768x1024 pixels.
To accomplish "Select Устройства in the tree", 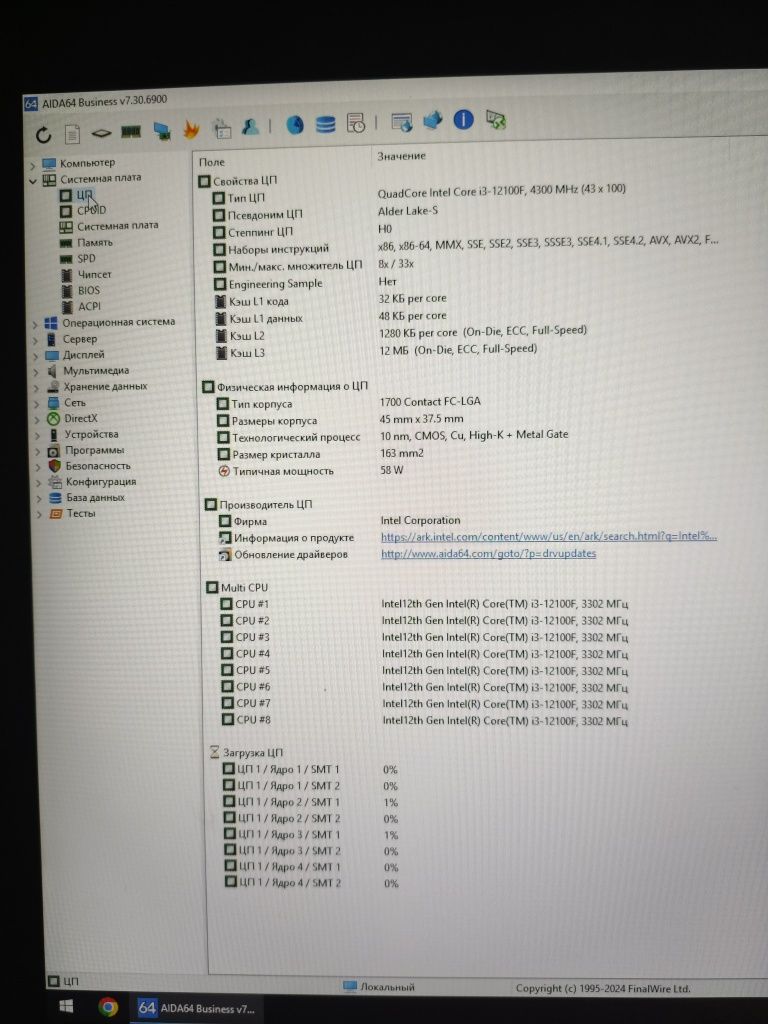I will click(84, 435).
